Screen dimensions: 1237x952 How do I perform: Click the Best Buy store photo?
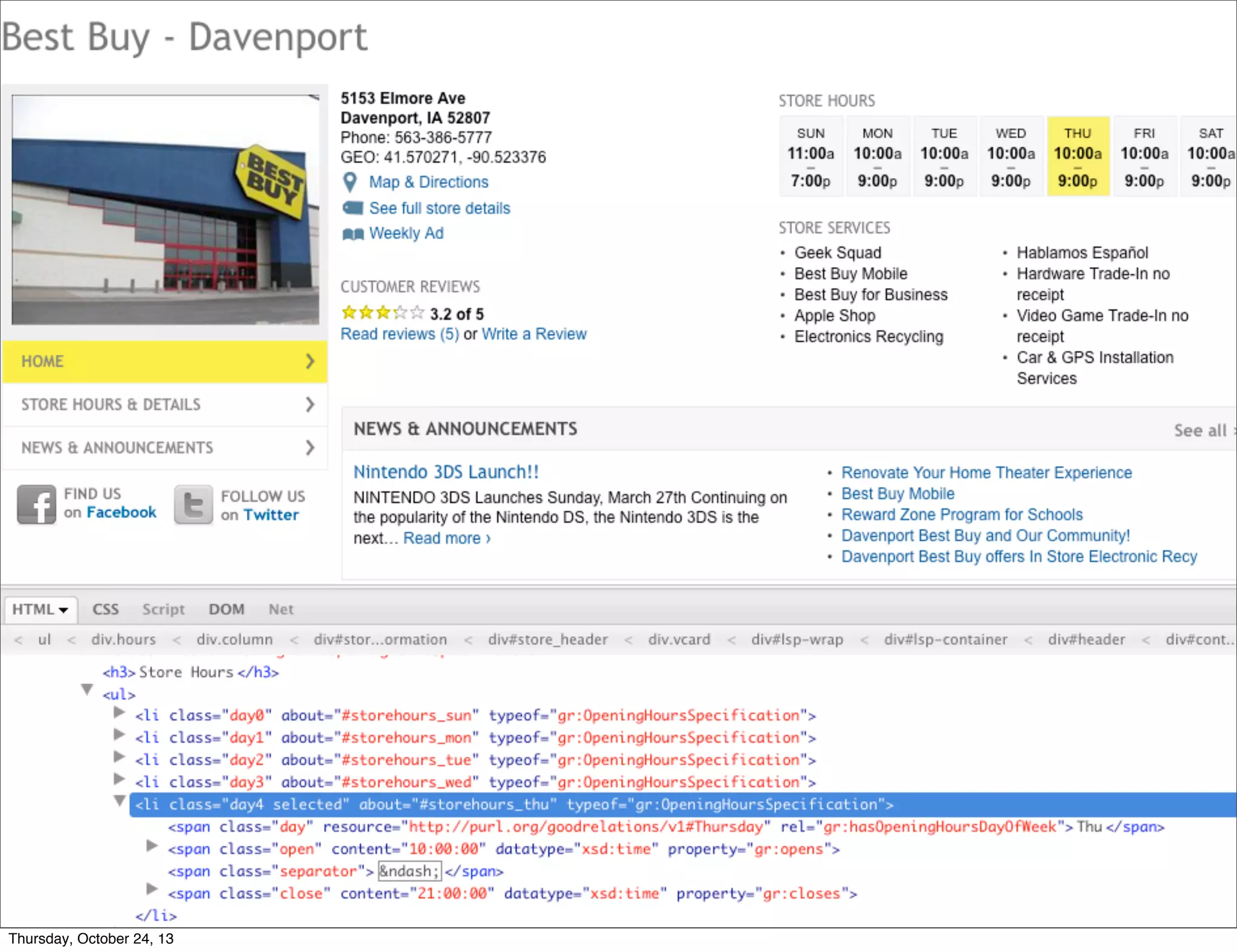click(165, 210)
